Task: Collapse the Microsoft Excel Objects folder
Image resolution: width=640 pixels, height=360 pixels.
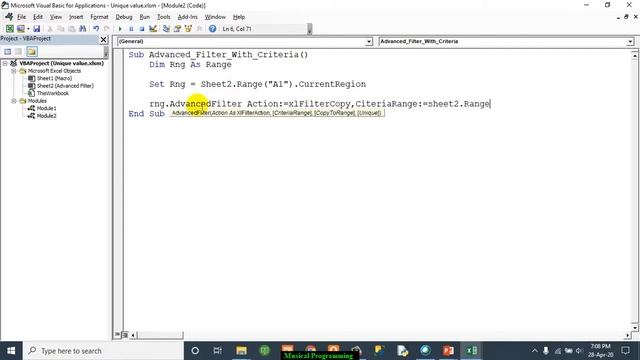Action: (x=13, y=71)
